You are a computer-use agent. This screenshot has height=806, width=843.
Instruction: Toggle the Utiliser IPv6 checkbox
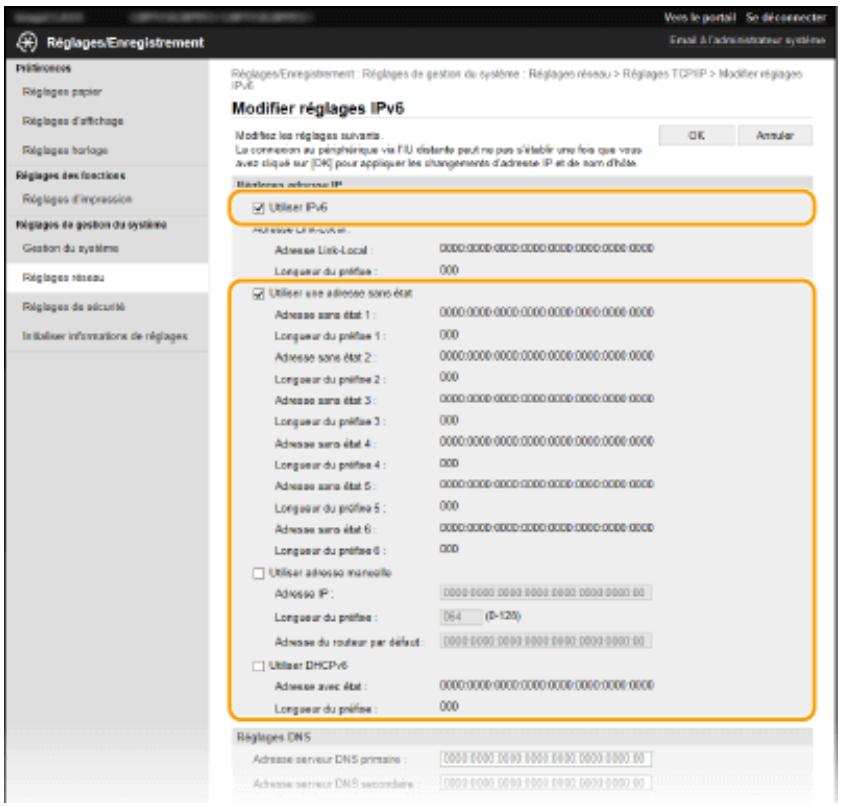[x=259, y=208]
